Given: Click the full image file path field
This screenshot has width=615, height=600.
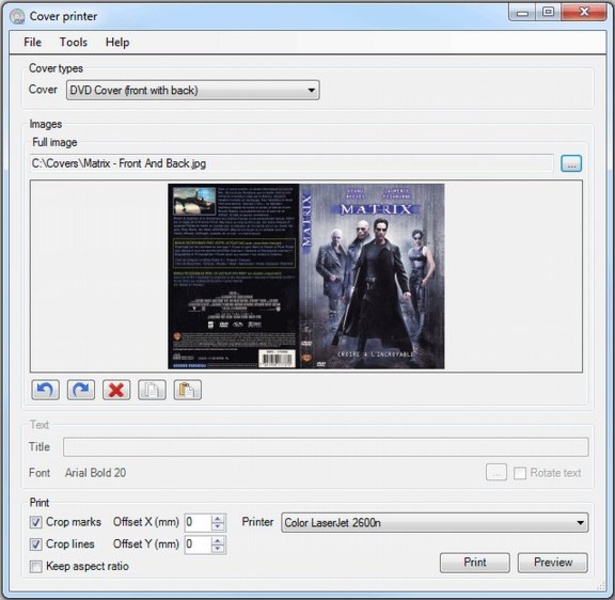Looking at the screenshot, I should tap(290, 163).
